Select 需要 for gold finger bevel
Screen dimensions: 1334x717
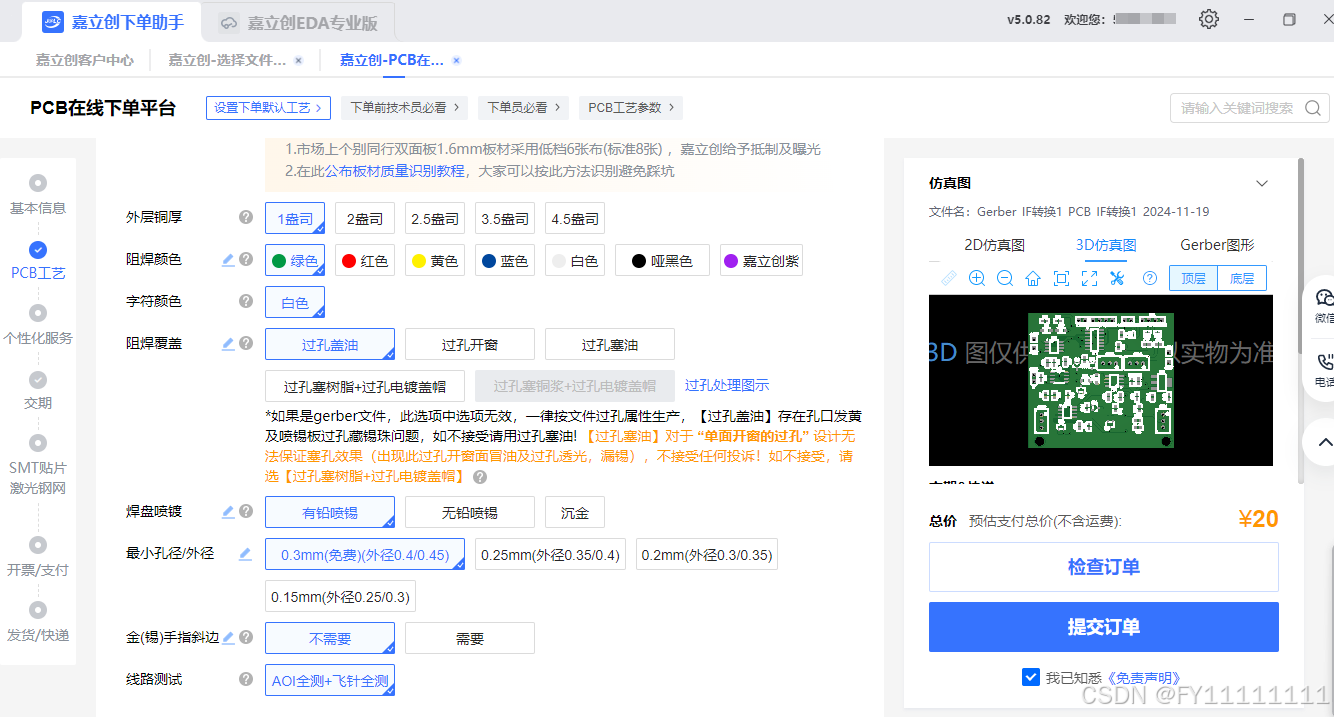point(470,639)
